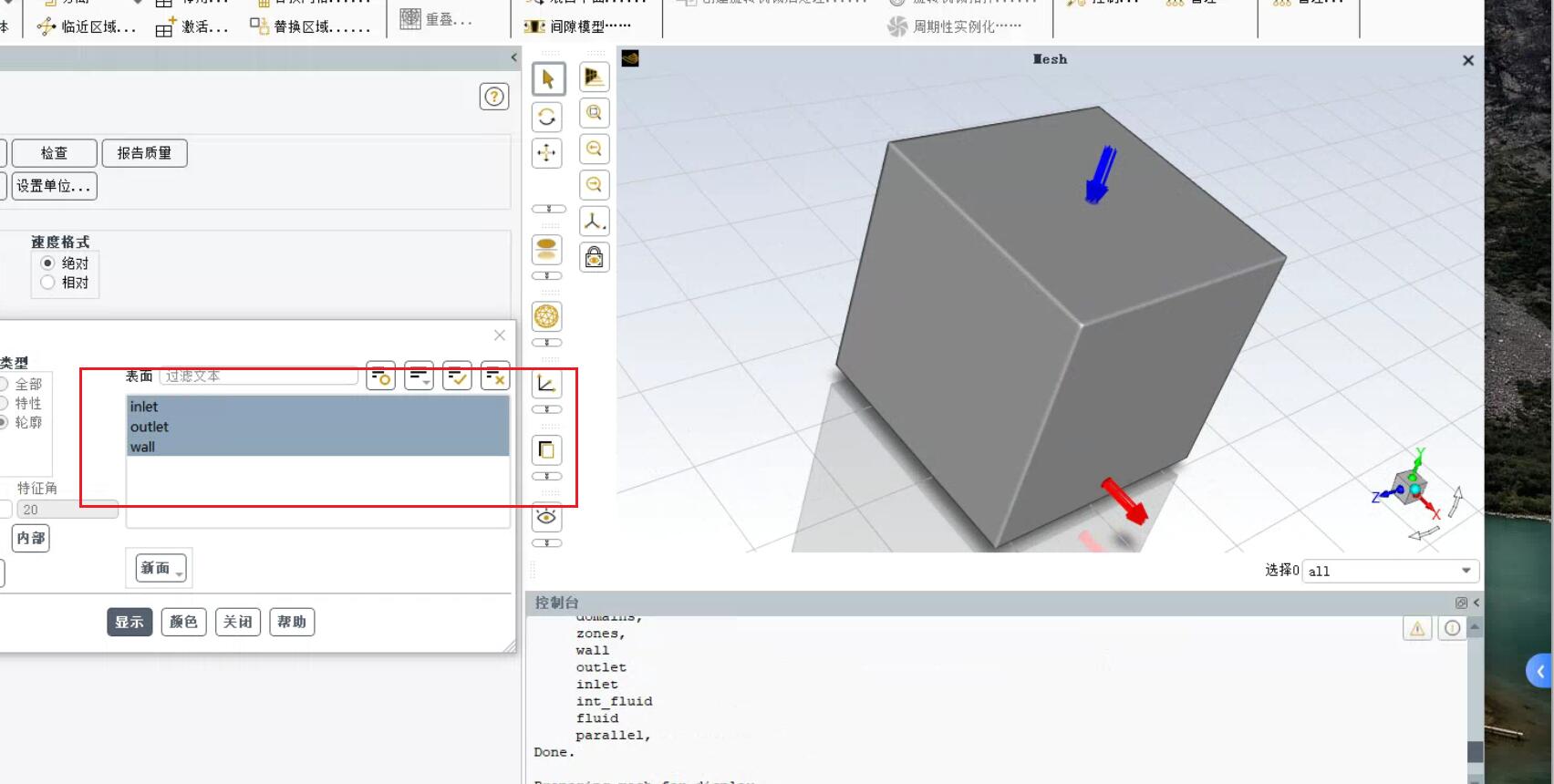Screen dimensions: 1554x784
Task: Expand the 新面 dropdown button
Action: click(x=161, y=568)
